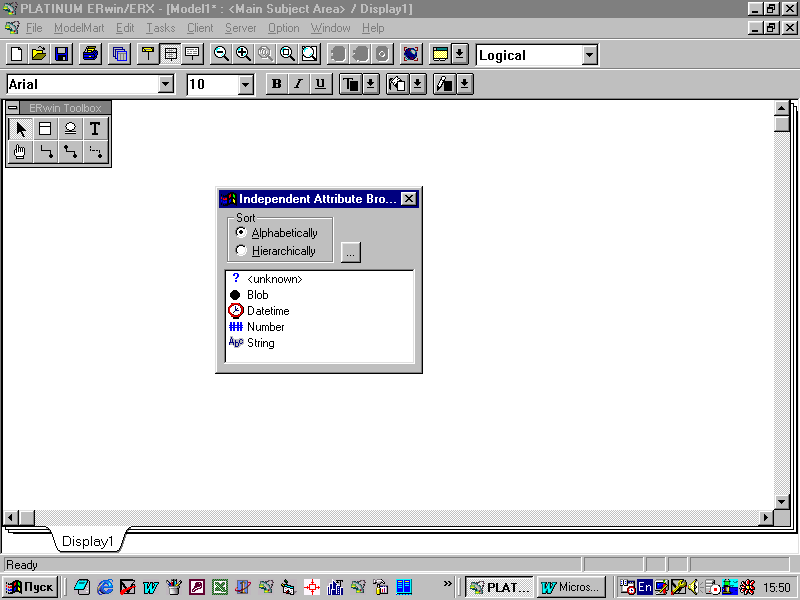Select the pointer tool in ERwin Toolbox
Screen dimensions: 800x600
tap(20, 129)
